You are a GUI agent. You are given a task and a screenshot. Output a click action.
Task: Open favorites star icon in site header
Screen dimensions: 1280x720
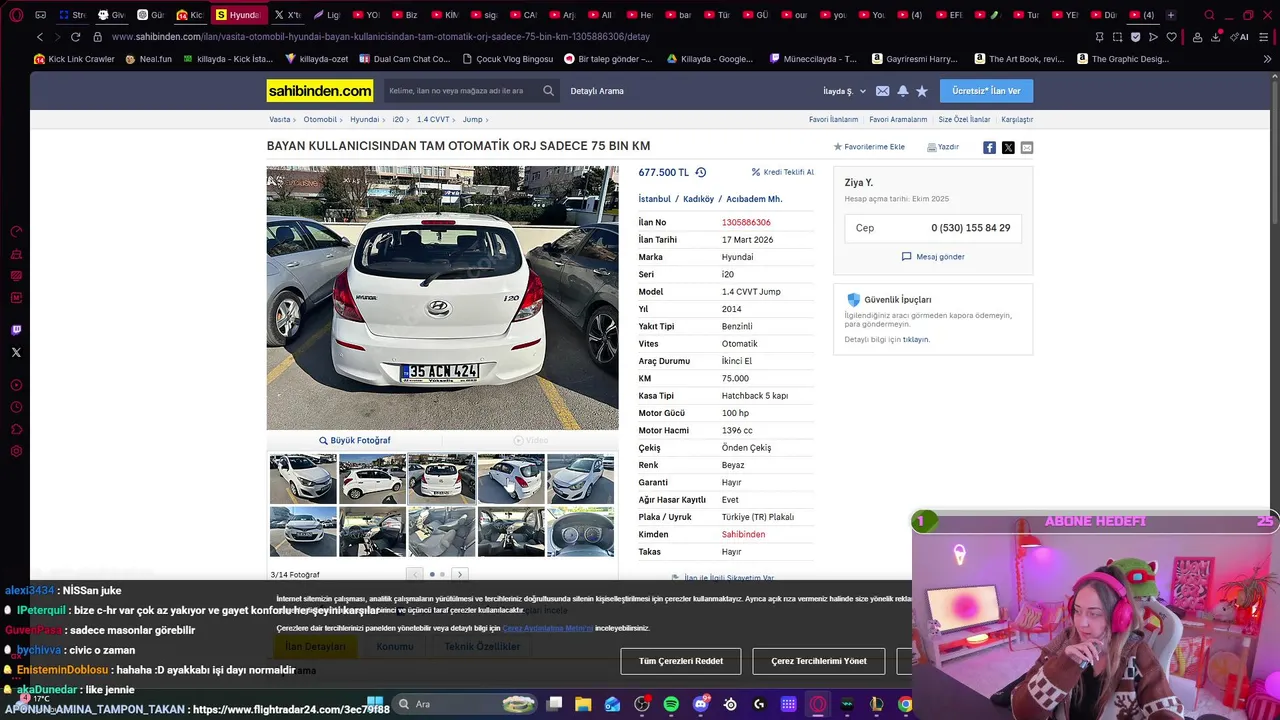(922, 91)
